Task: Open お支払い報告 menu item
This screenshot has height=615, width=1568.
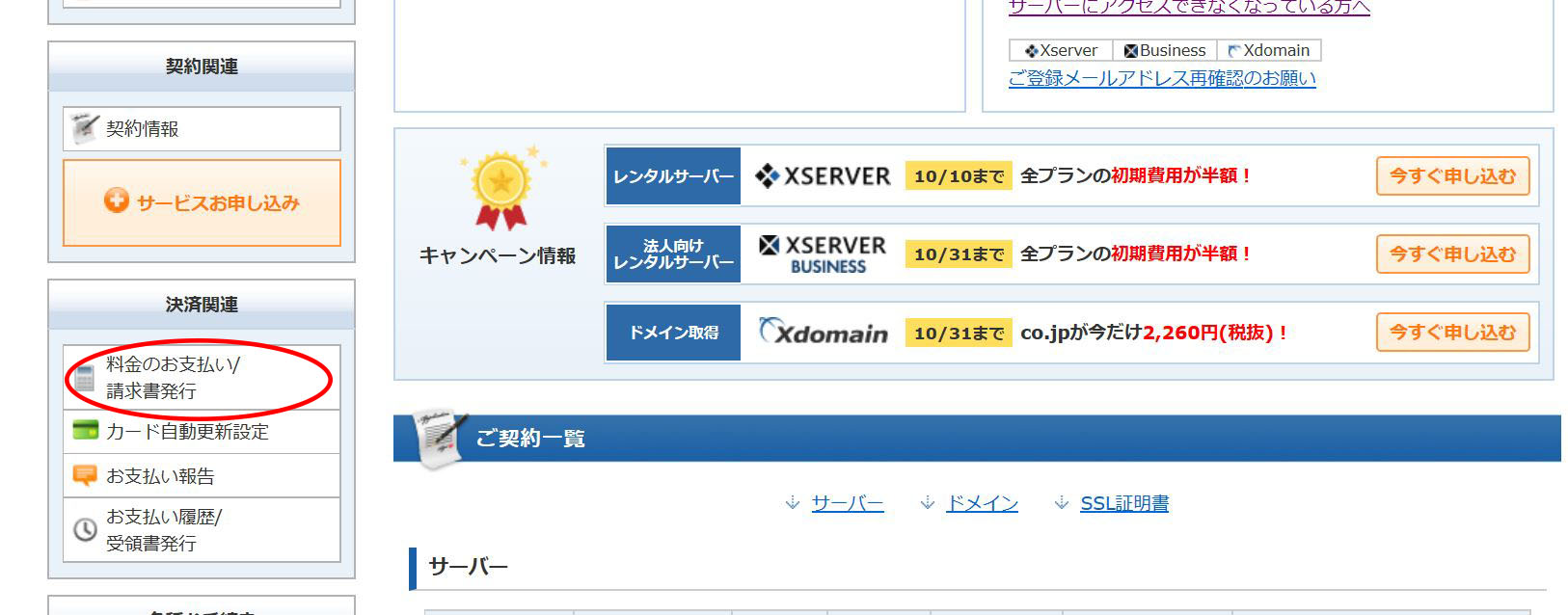Action: click(202, 476)
